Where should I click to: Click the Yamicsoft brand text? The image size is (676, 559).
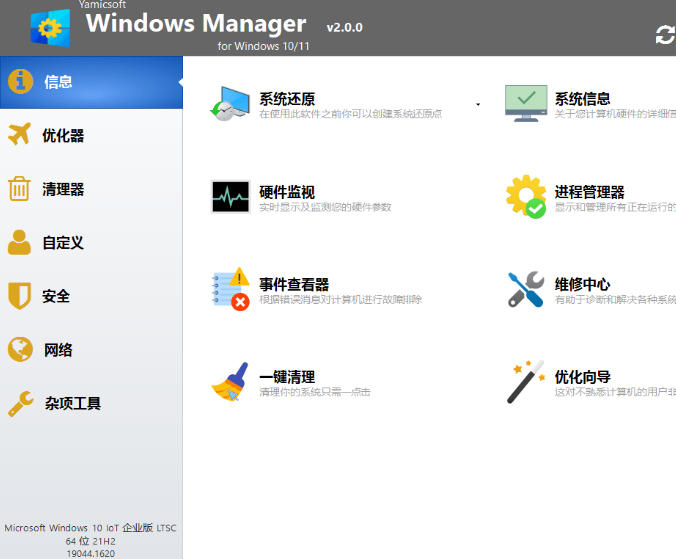pos(102,4)
